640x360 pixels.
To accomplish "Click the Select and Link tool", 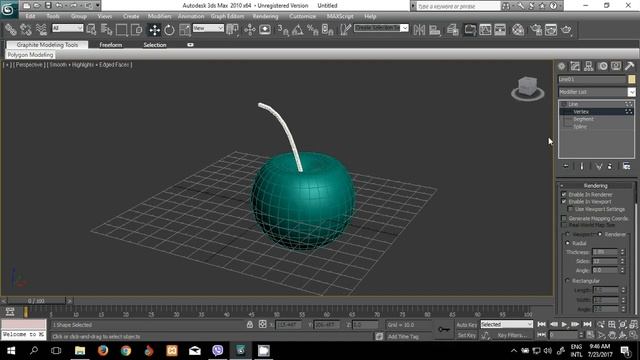I will click(11, 30).
